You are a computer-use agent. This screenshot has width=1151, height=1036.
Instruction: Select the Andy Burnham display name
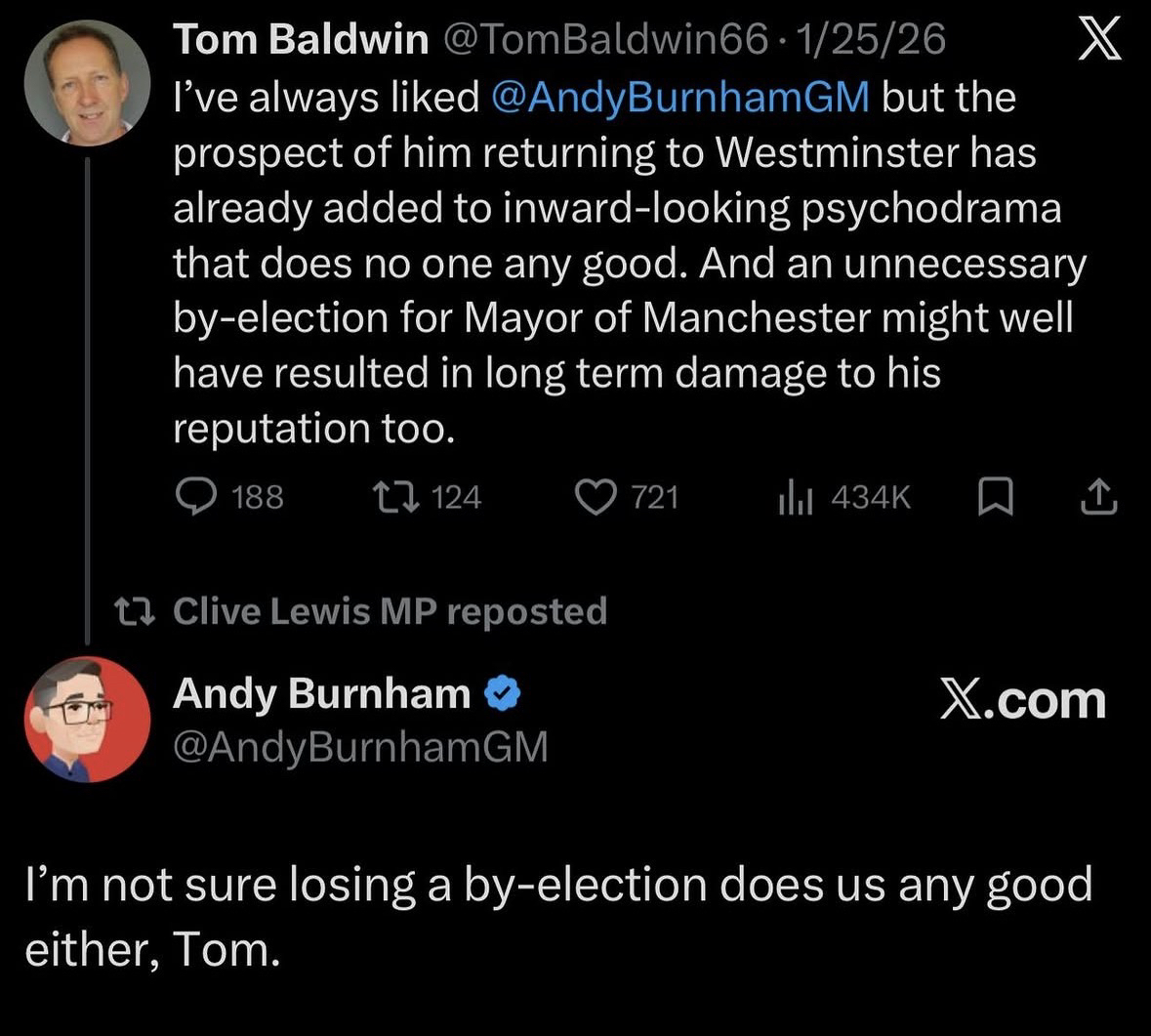click(x=321, y=694)
